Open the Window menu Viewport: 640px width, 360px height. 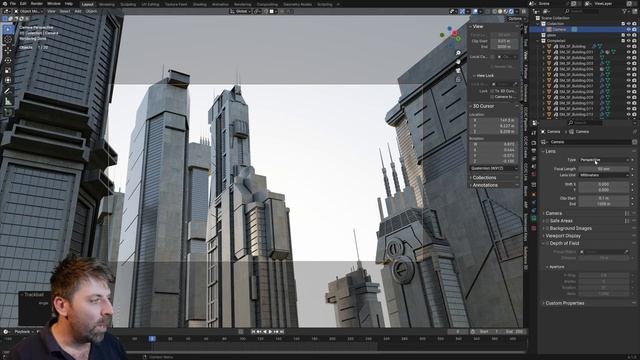tap(53, 4)
